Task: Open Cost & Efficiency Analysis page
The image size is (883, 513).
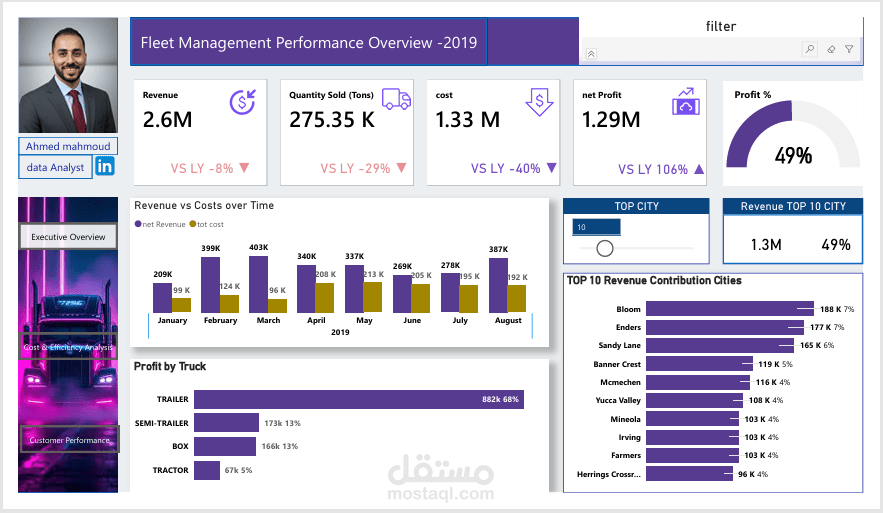Action: 68,347
